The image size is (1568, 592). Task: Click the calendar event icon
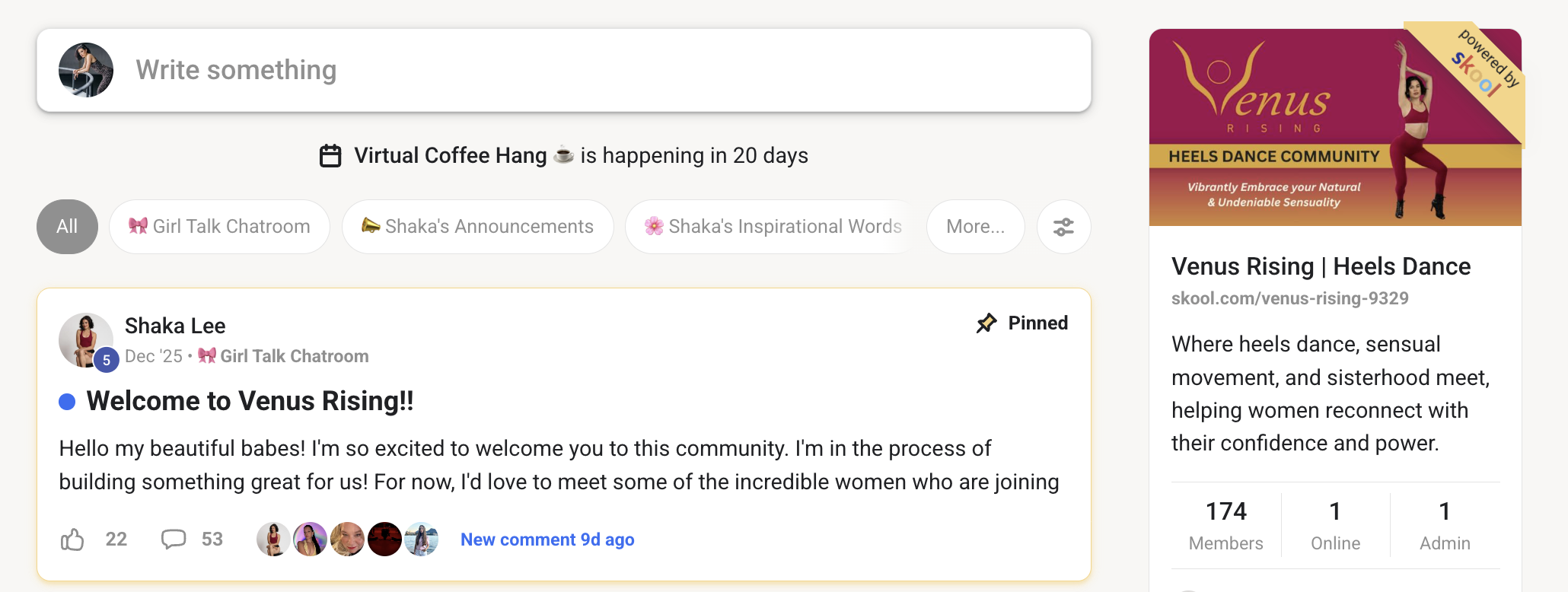click(x=330, y=156)
